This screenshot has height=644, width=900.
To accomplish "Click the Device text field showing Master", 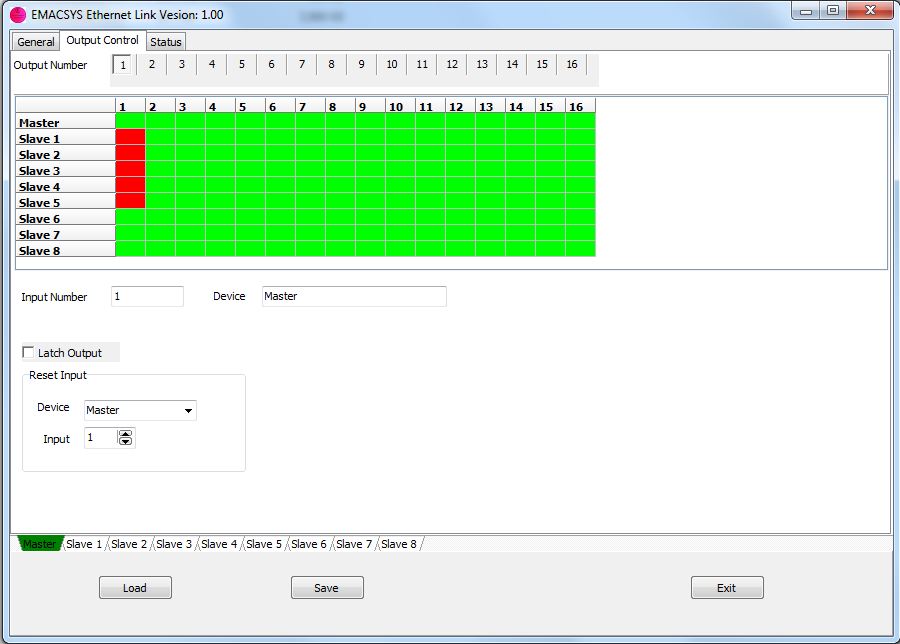I will 354,296.
